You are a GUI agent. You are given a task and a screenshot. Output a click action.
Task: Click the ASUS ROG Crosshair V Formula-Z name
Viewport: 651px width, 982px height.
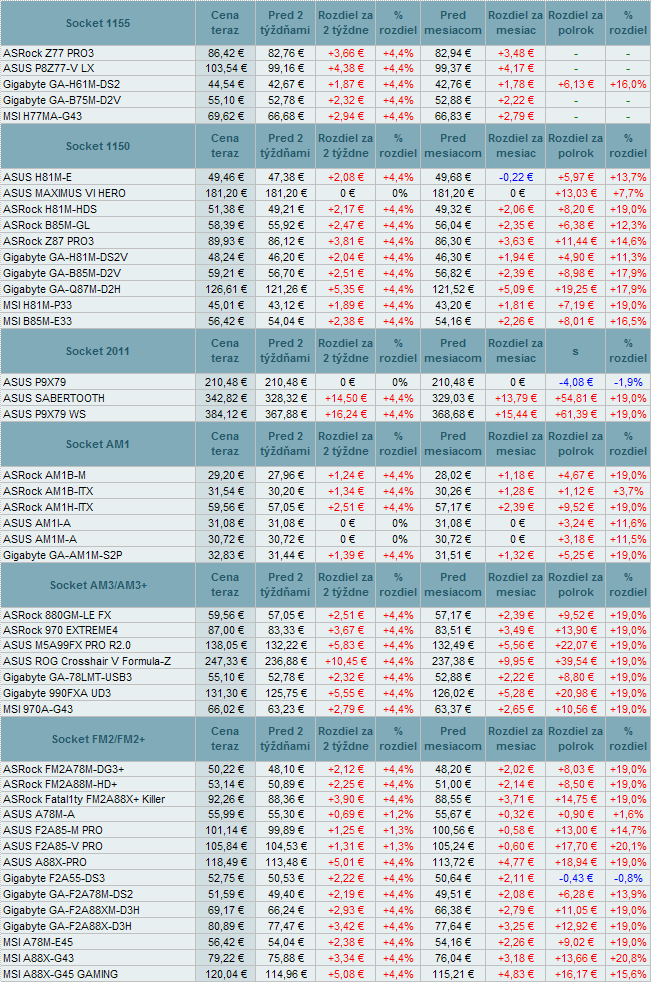click(87, 661)
